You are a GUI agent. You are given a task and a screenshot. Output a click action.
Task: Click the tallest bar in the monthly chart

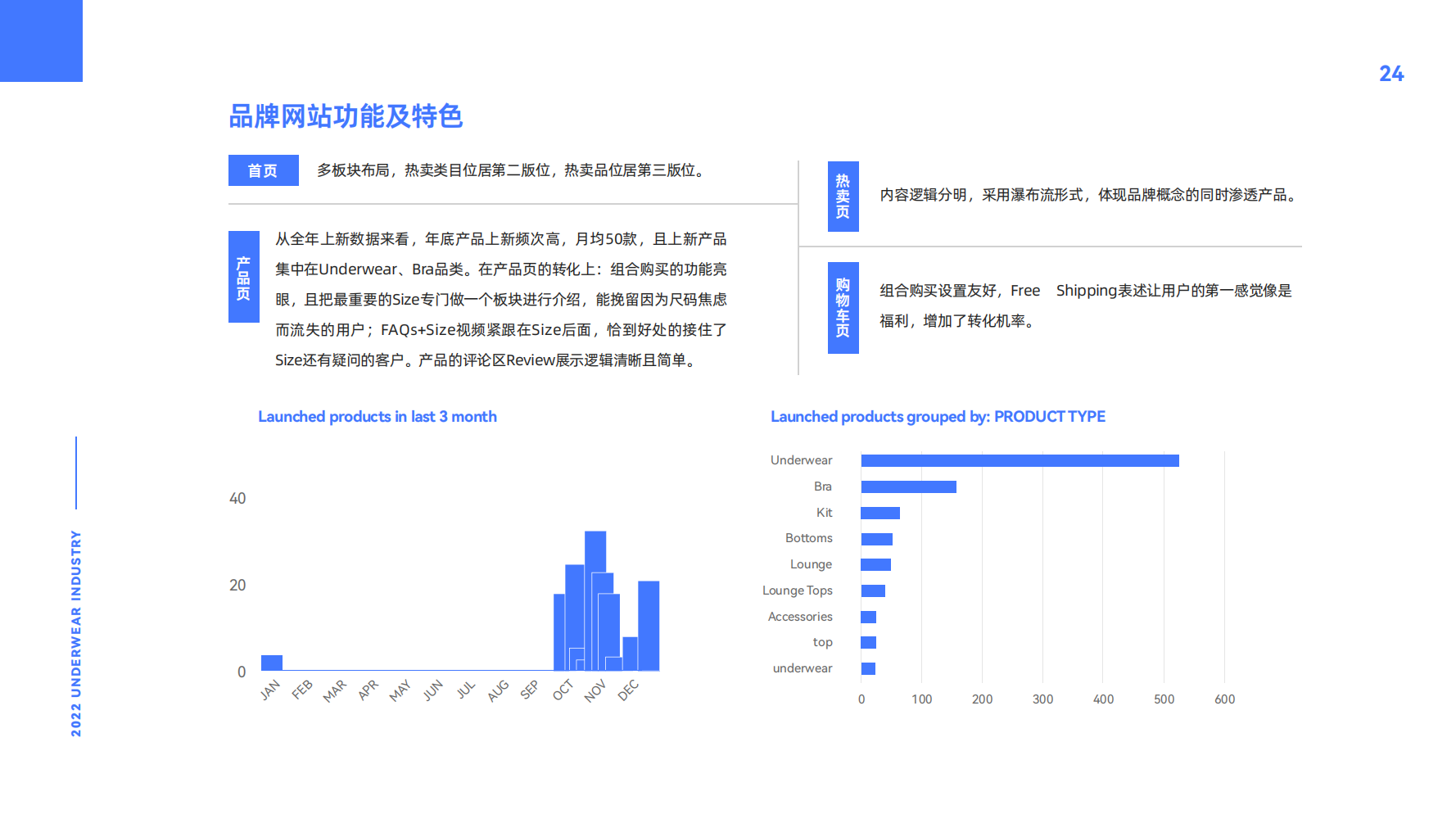pos(595,551)
